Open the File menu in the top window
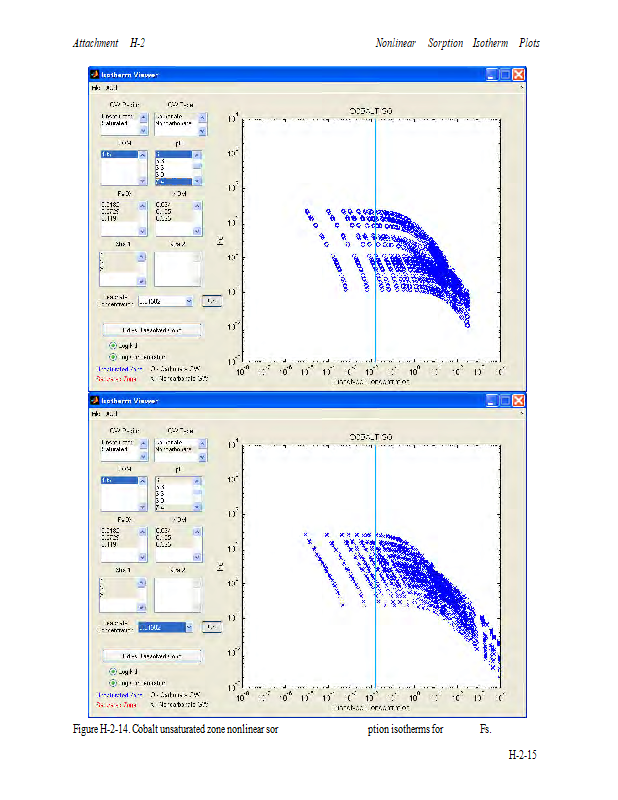Viewport: 618px width, 800px height. (x=96, y=88)
